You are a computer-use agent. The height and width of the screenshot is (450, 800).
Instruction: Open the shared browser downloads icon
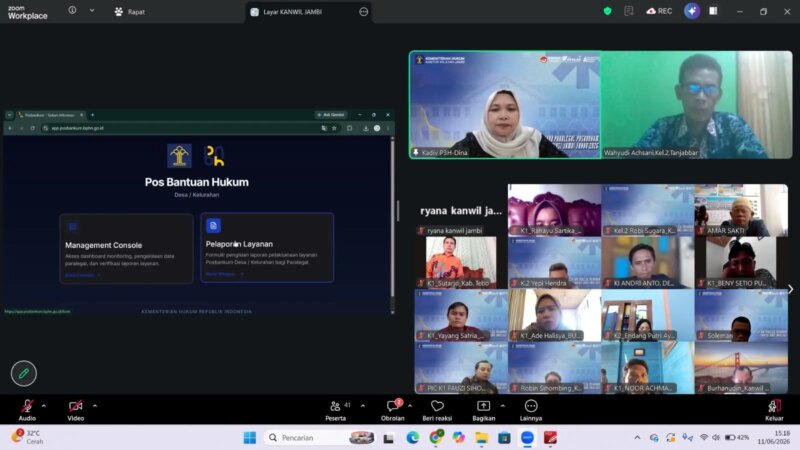pos(366,128)
